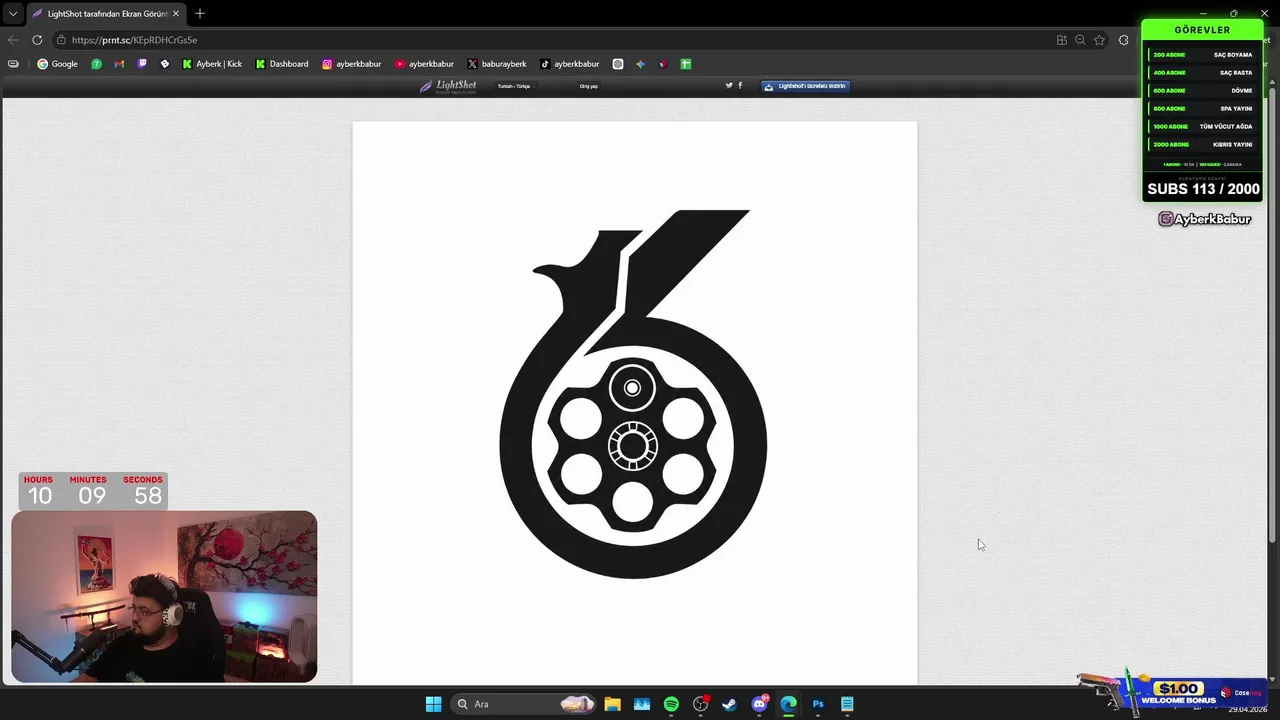Open Steam from the taskbar

[730, 704]
